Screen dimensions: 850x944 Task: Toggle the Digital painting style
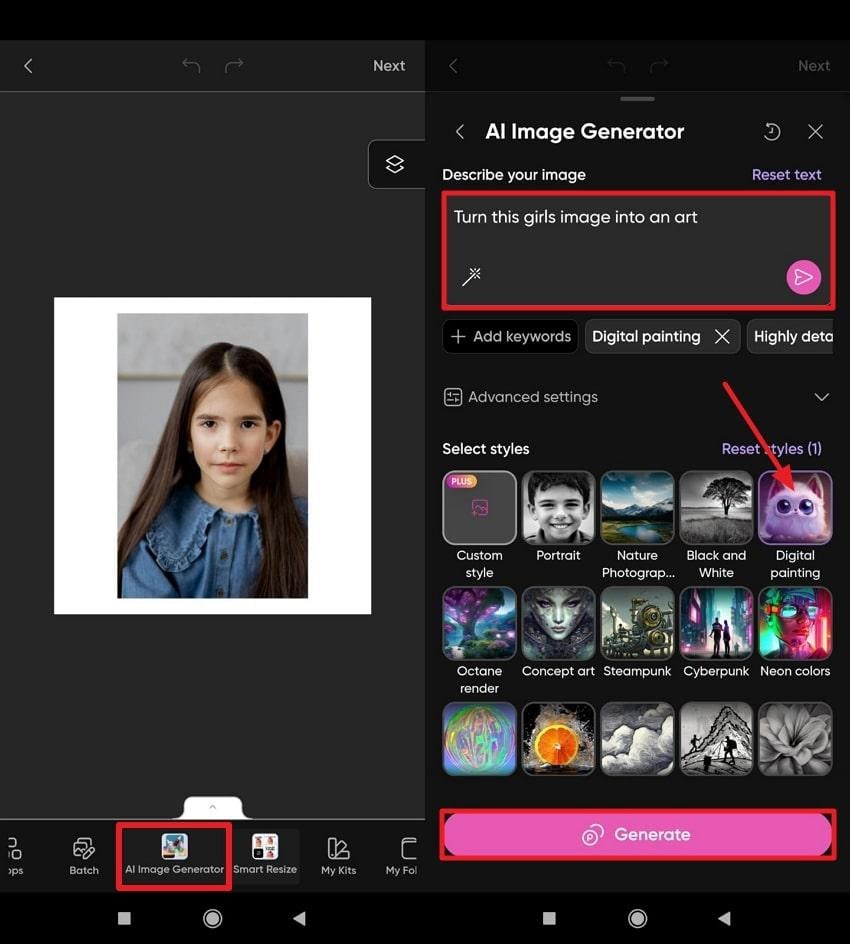pyautogui.click(x=795, y=508)
